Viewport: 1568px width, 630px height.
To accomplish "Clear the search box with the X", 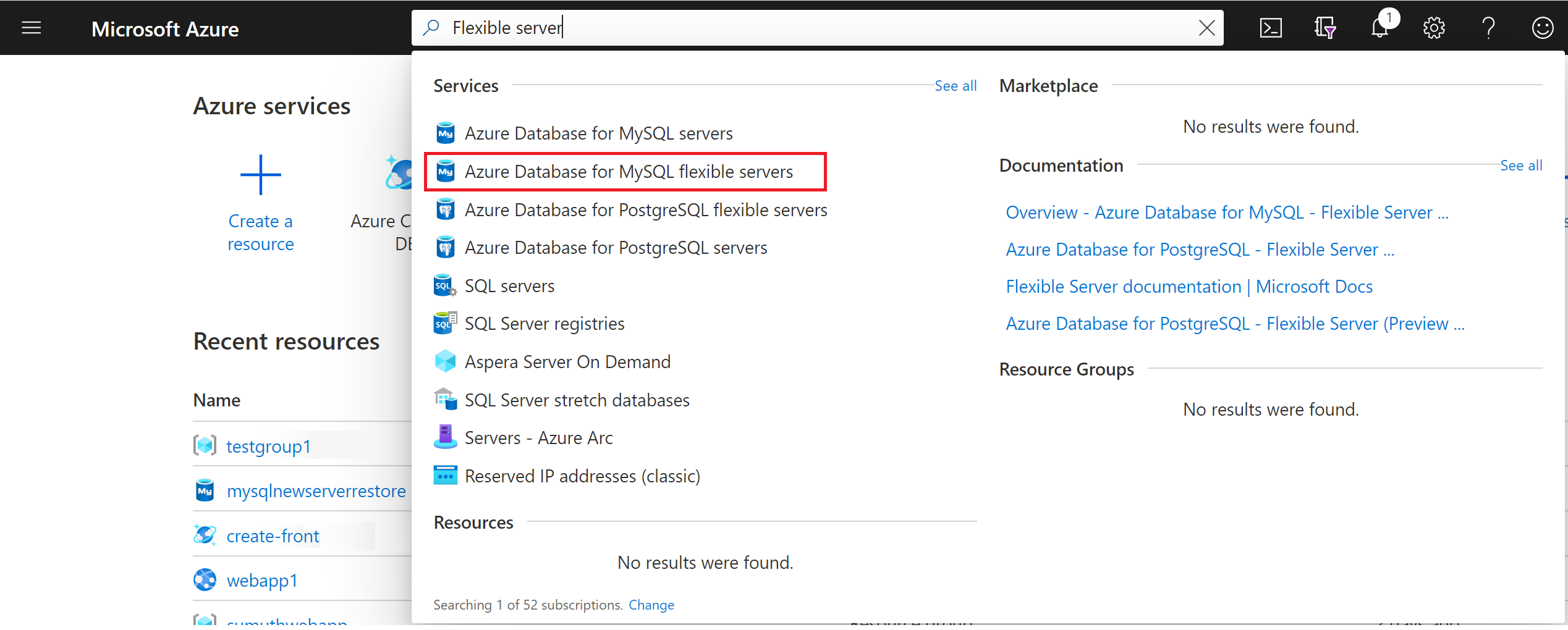I will pos(1206,28).
